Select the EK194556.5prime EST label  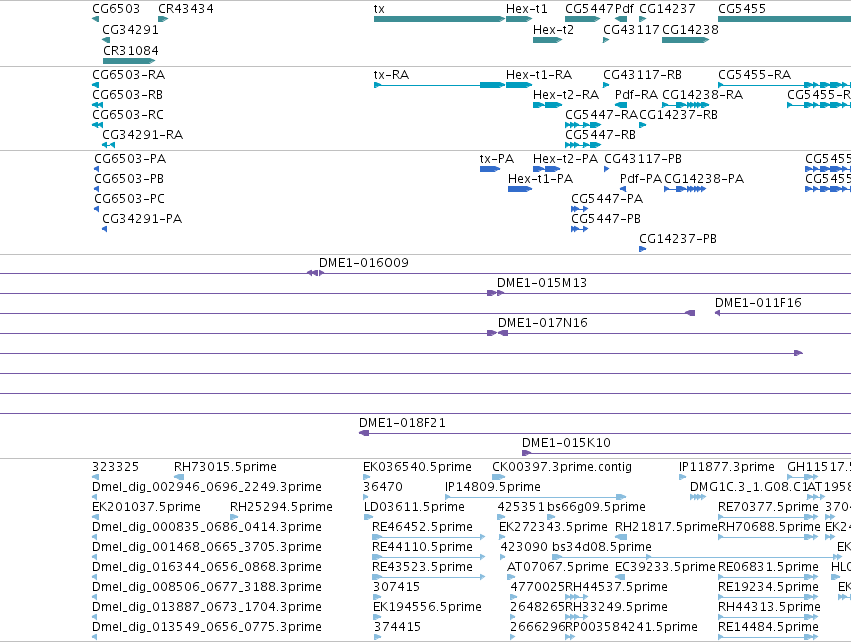[427, 607]
